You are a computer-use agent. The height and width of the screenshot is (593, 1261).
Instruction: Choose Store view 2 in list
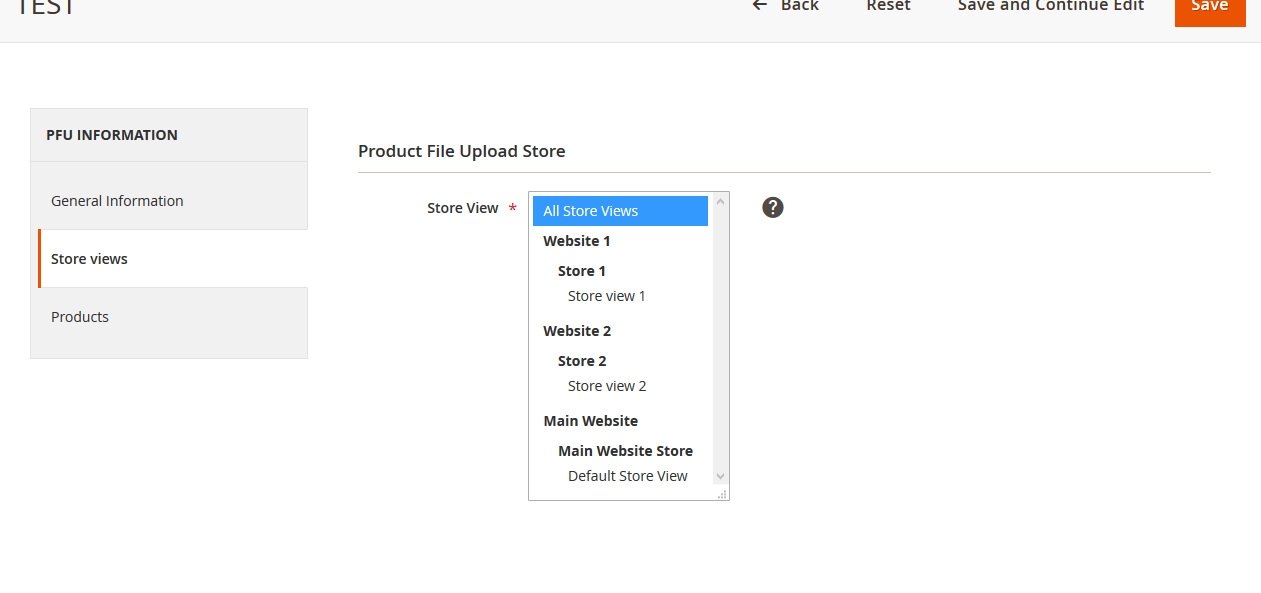606,386
